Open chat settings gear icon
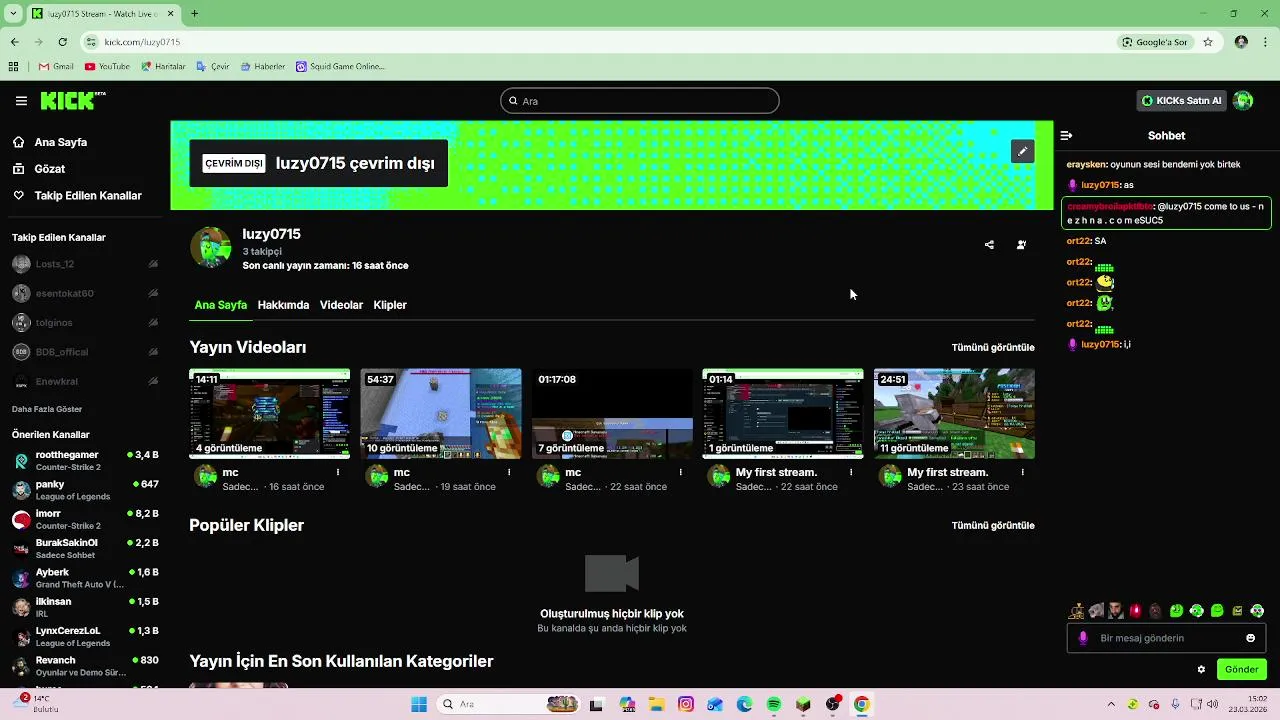 (1201, 670)
